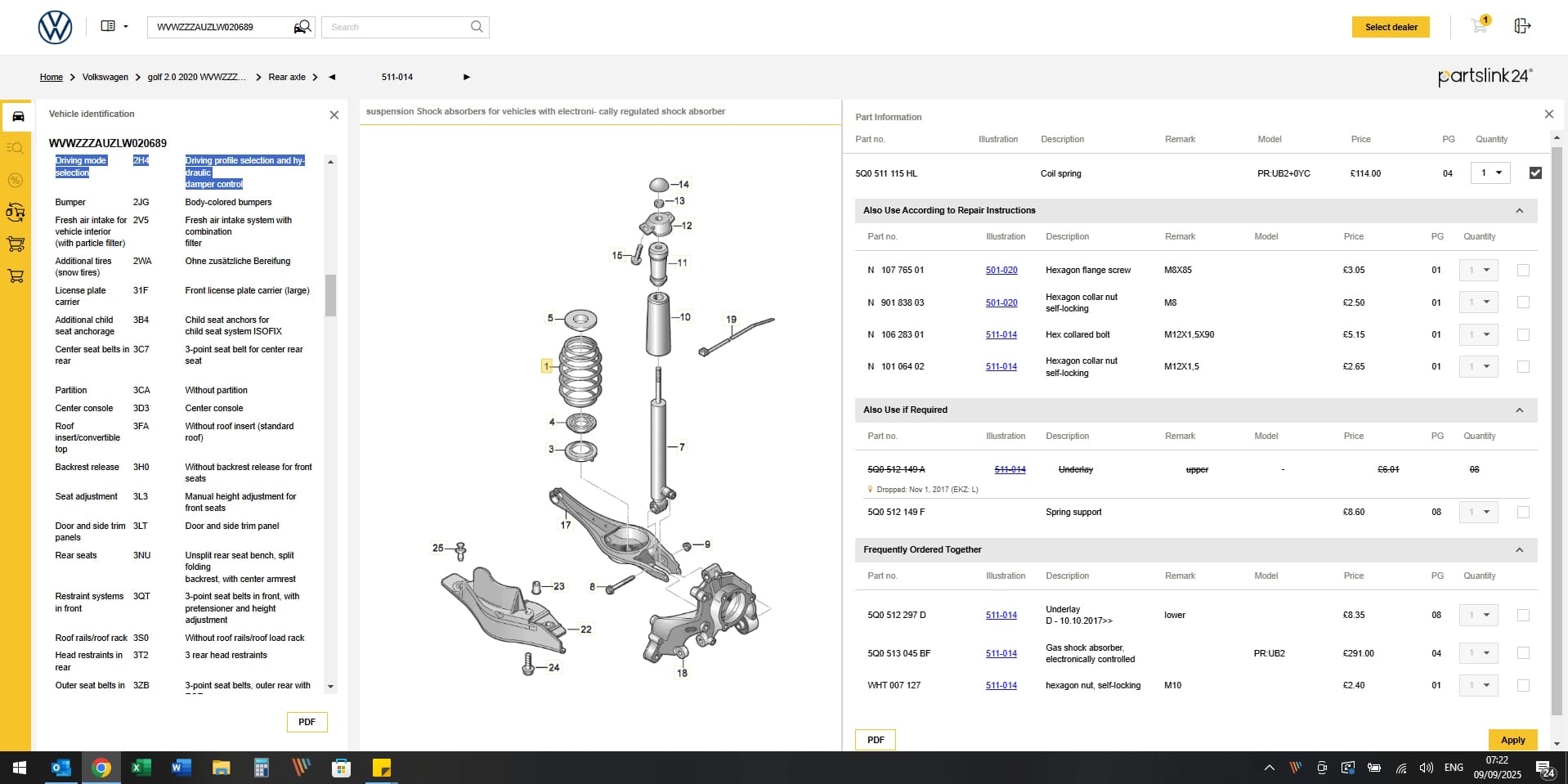Open quantity dropdown for Spring support
1568x784 pixels.
[x=1478, y=512]
